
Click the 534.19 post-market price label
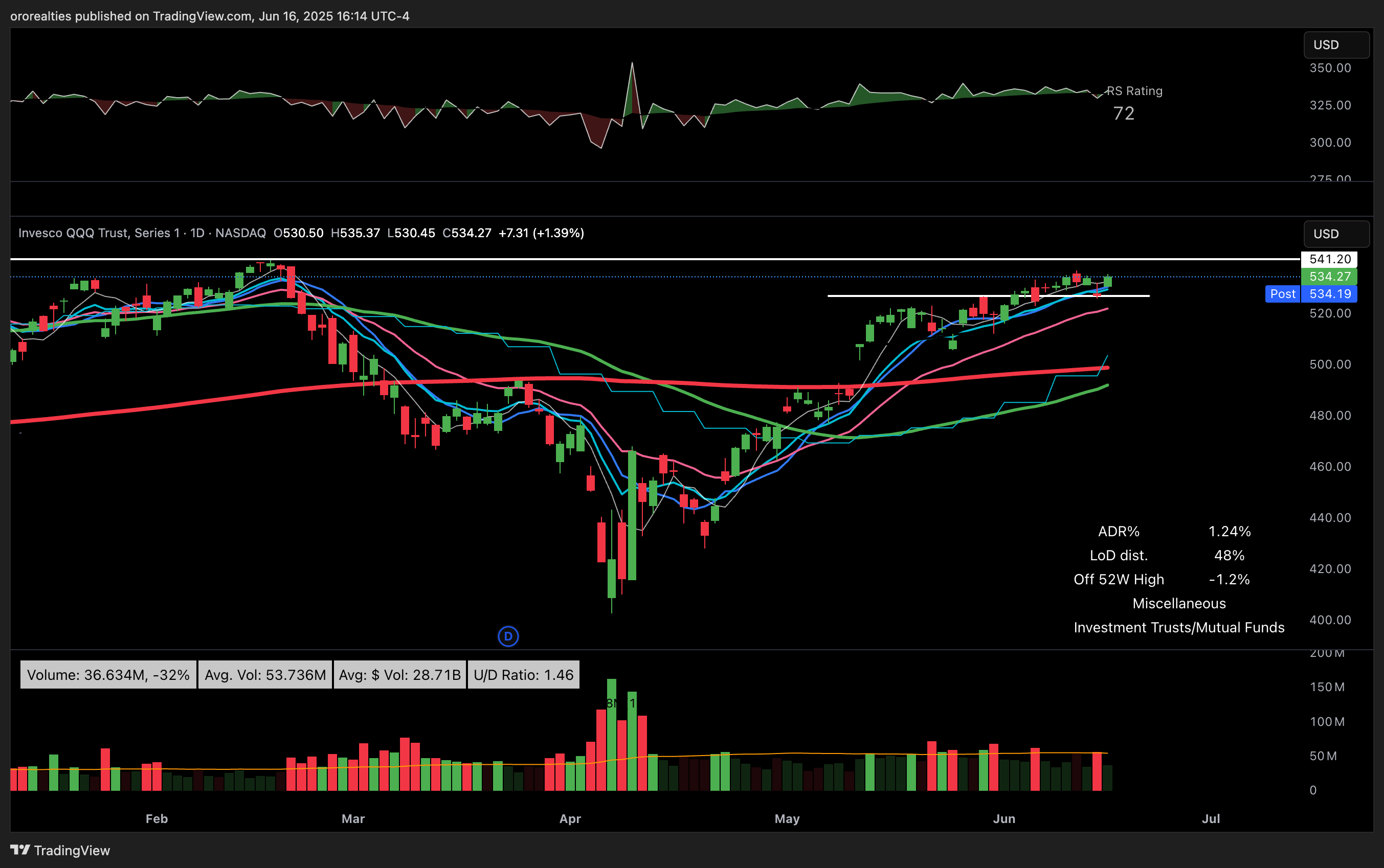click(x=1329, y=294)
